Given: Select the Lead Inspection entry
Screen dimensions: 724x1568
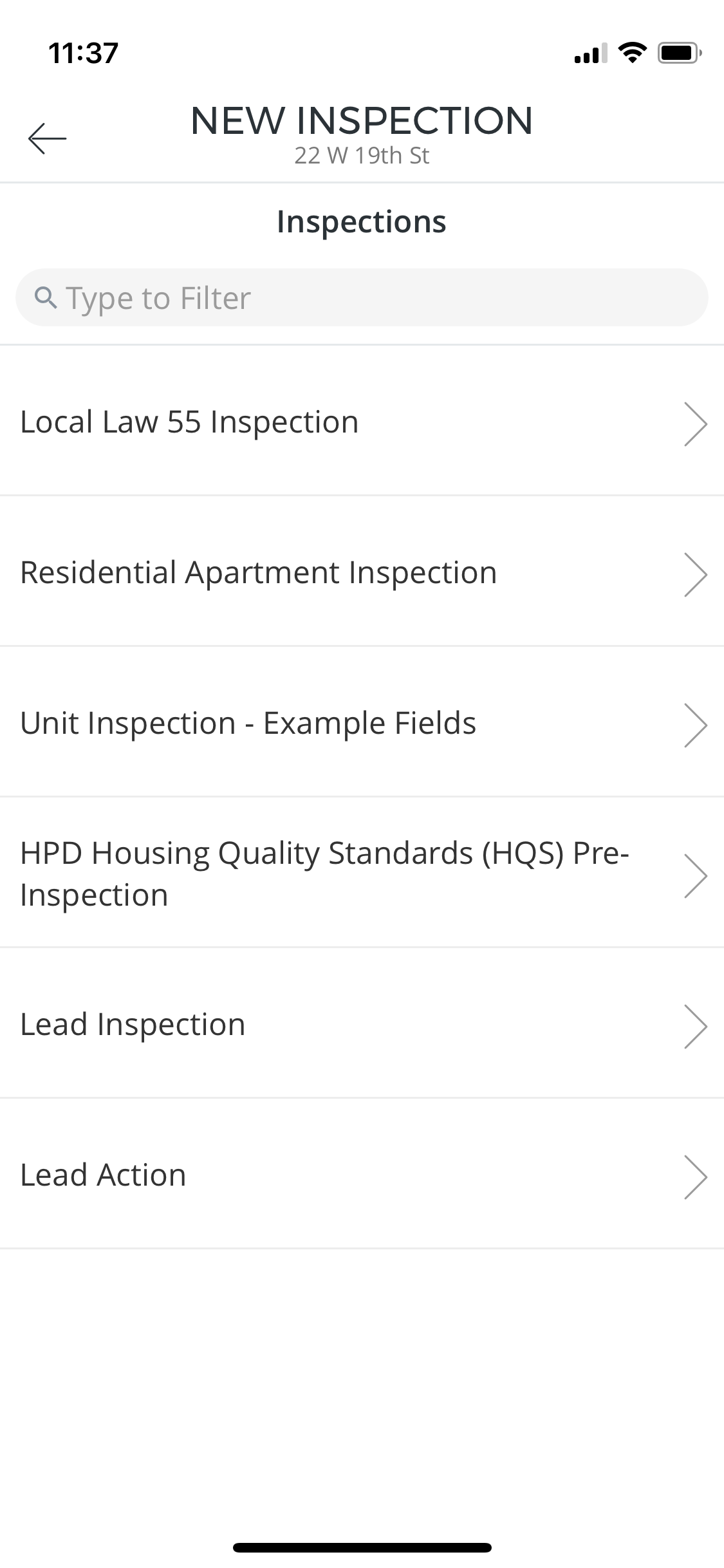Looking at the screenshot, I should point(362,1023).
